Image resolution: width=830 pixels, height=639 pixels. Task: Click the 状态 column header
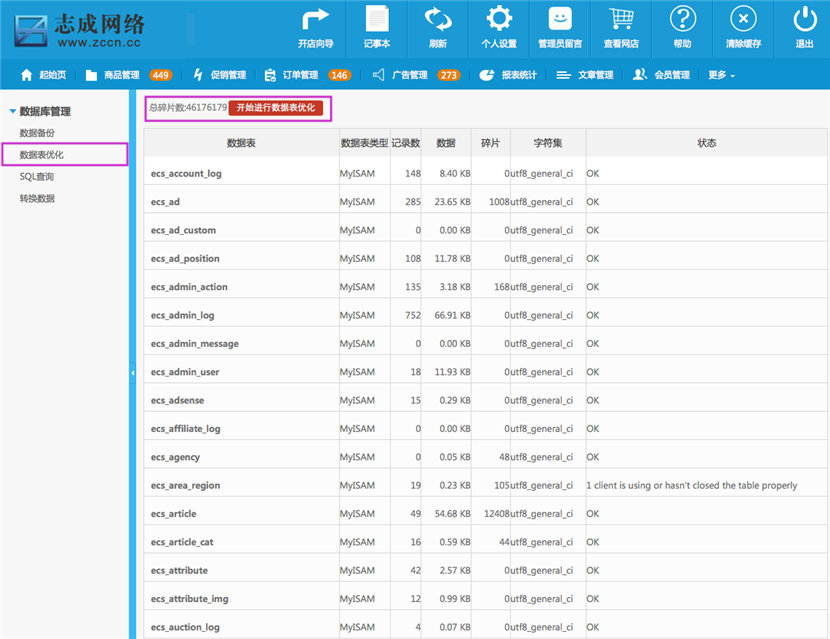pos(707,143)
